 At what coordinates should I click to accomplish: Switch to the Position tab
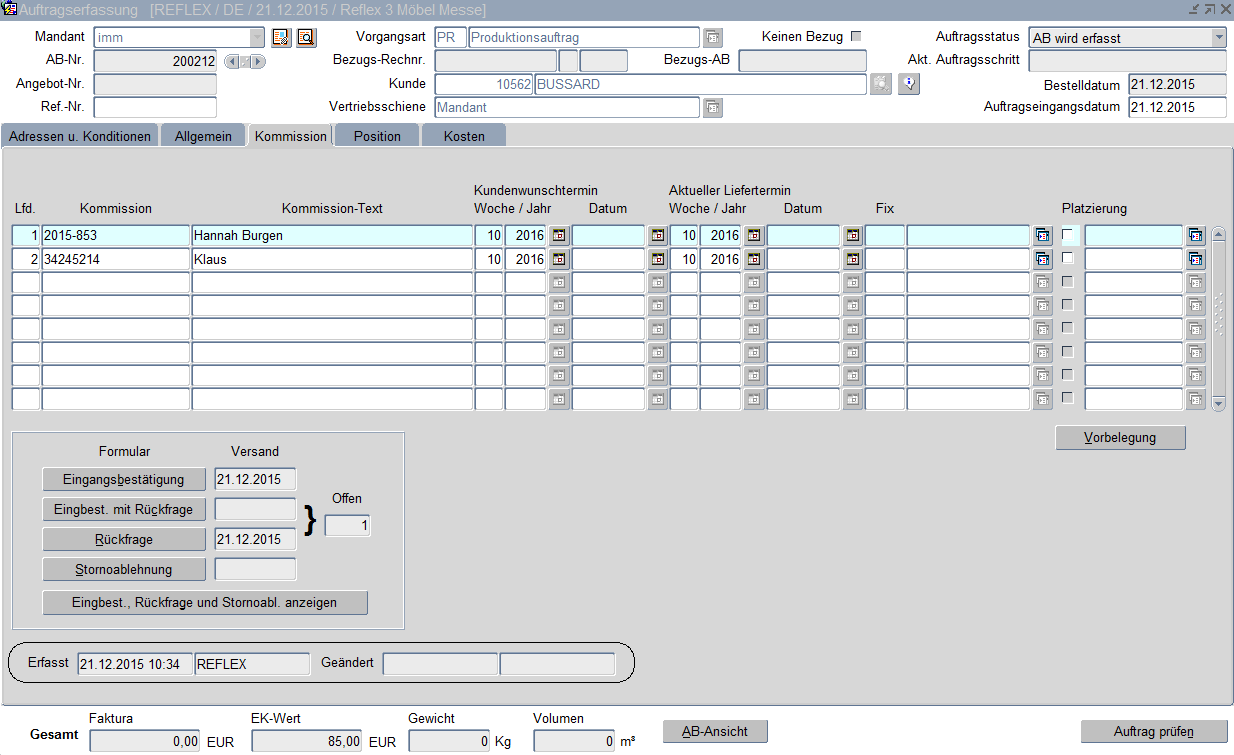(x=377, y=136)
